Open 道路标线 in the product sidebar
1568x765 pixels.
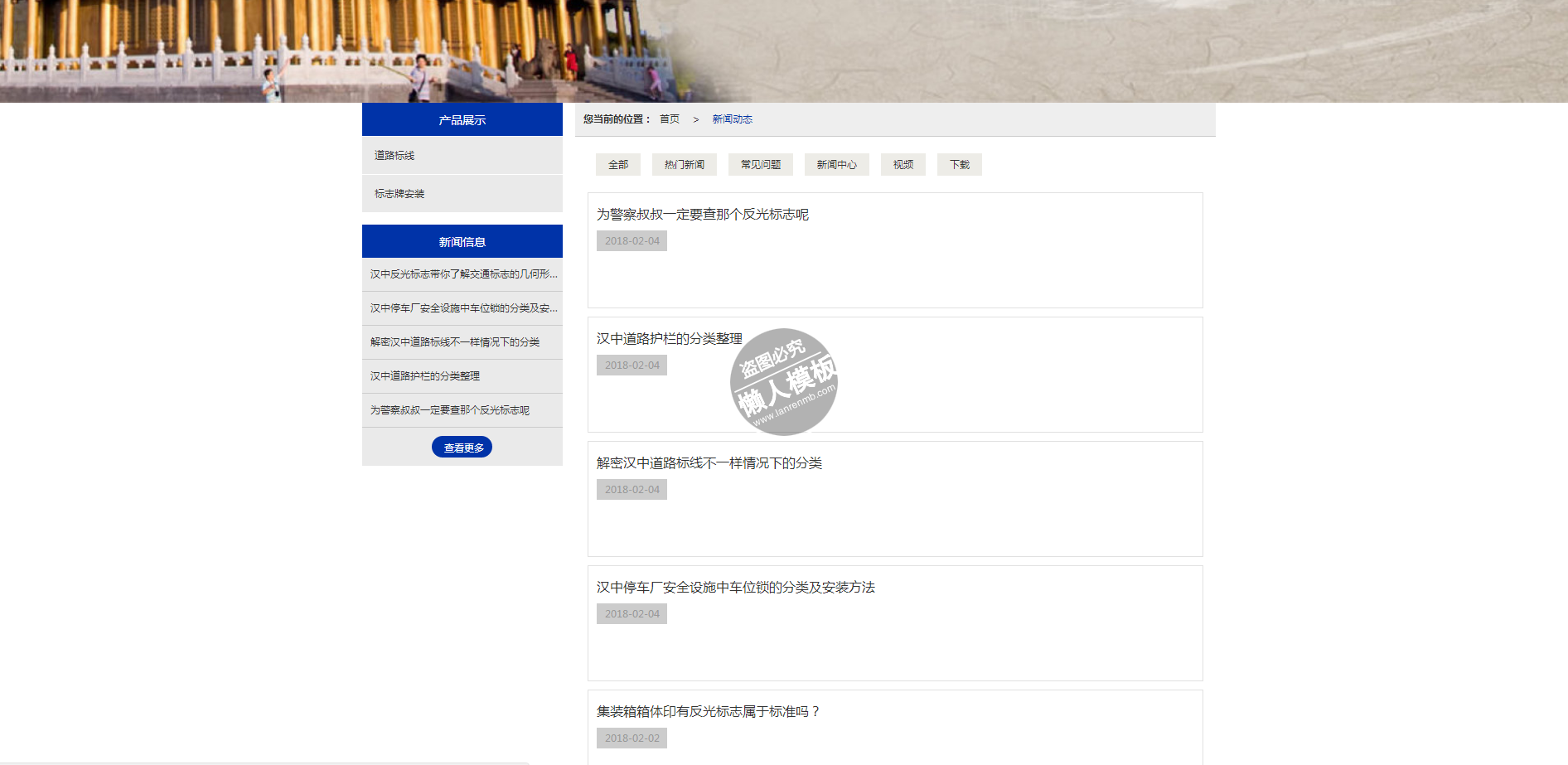394,156
